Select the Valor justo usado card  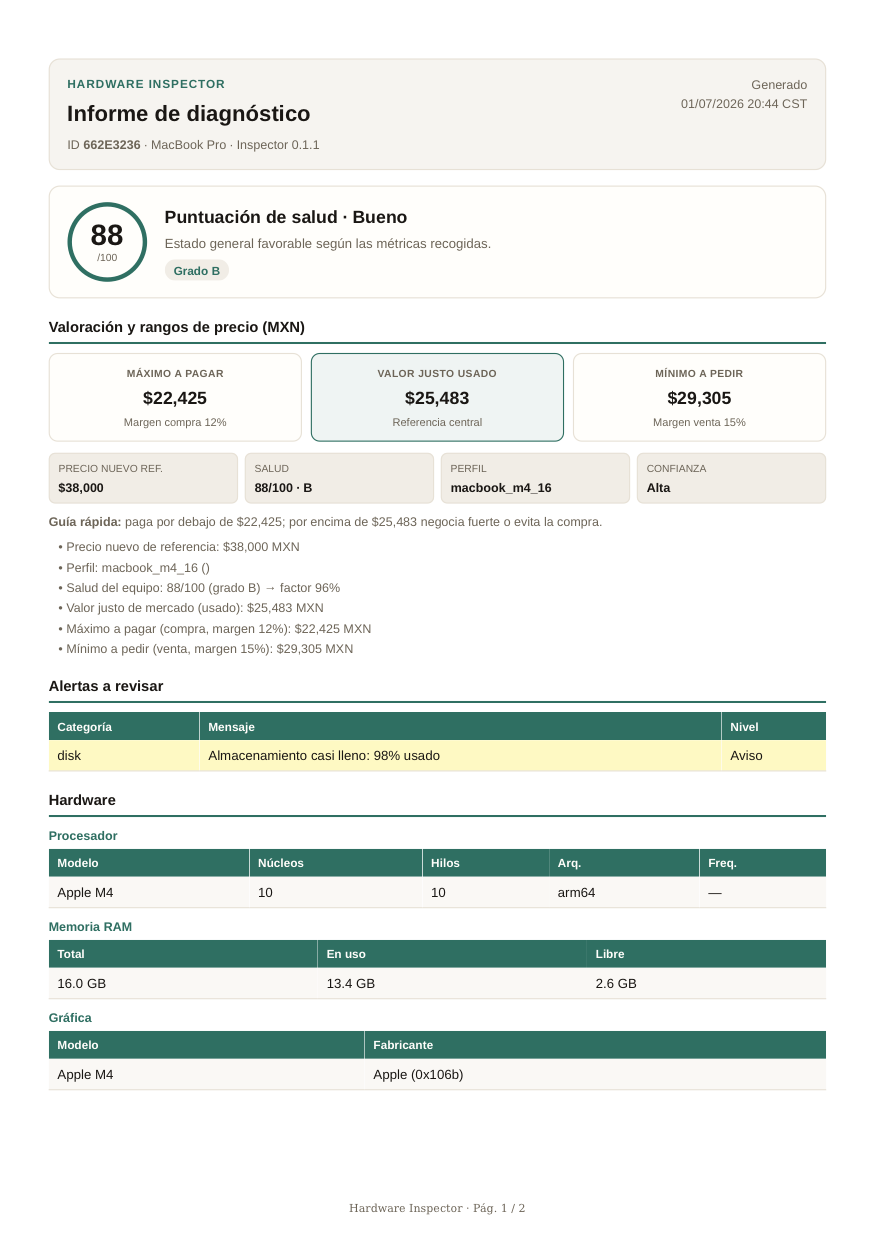click(437, 397)
